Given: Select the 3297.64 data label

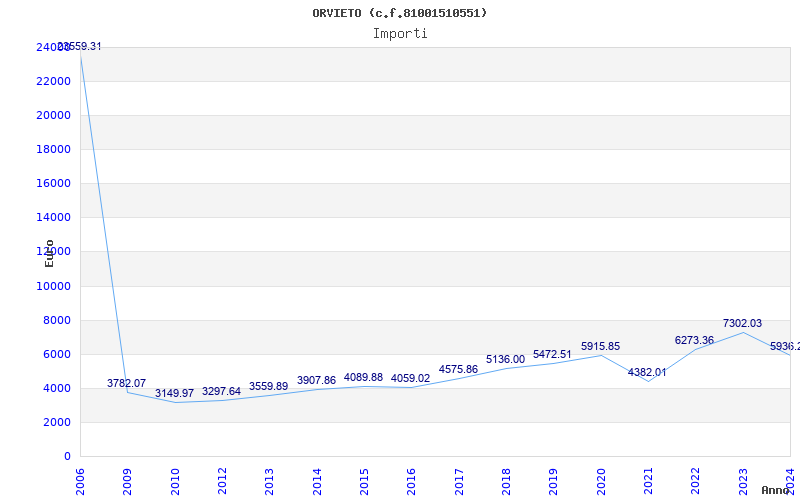Looking at the screenshot, I should click(221, 391).
